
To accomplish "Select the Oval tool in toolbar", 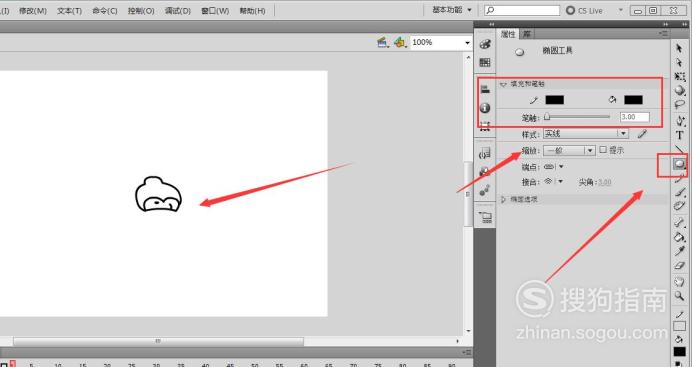I will point(679,164).
